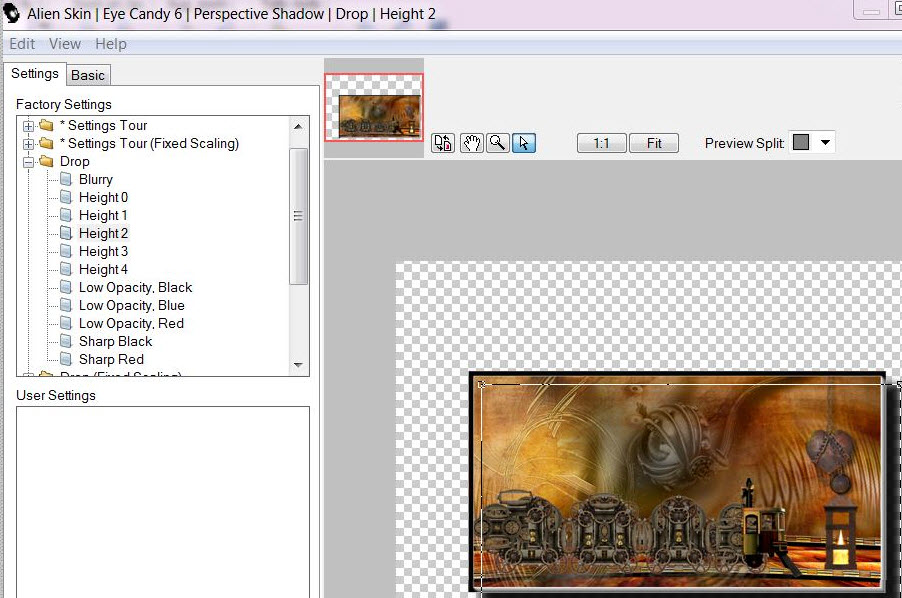Select the Height 1 preset
The width and height of the screenshot is (902, 598).
(x=103, y=215)
